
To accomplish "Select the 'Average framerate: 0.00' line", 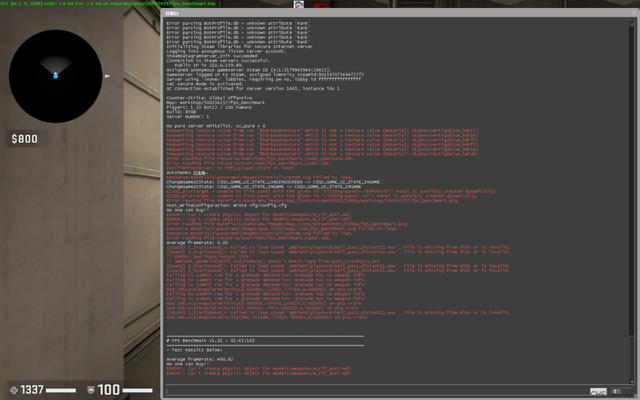I will click(x=197, y=242).
